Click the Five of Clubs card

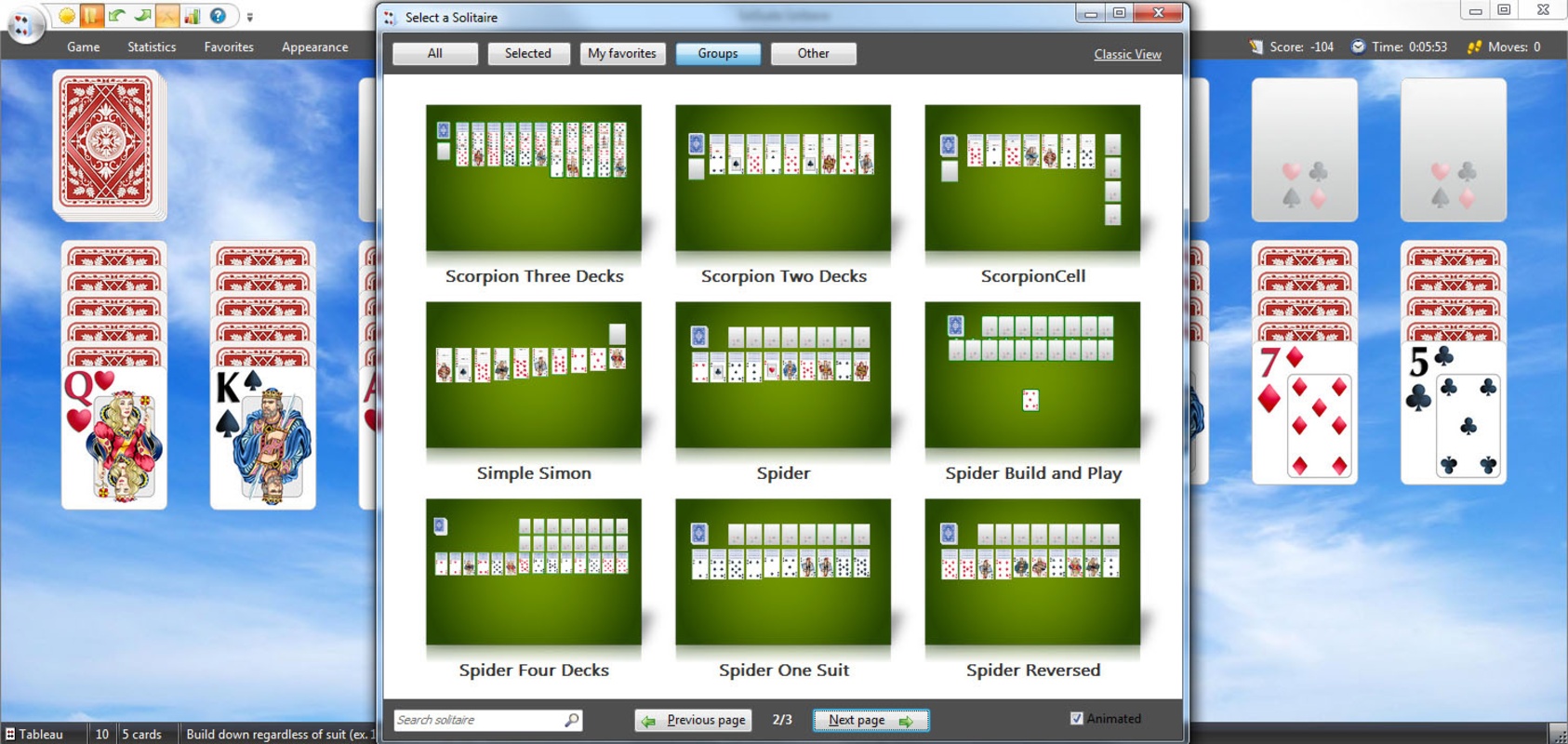click(1454, 414)
